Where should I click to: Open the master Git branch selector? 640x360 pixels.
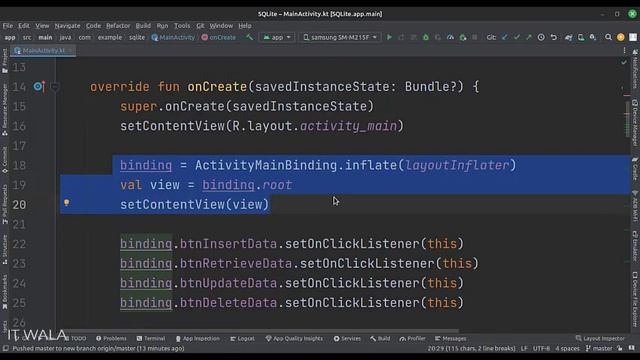[599, 348]
